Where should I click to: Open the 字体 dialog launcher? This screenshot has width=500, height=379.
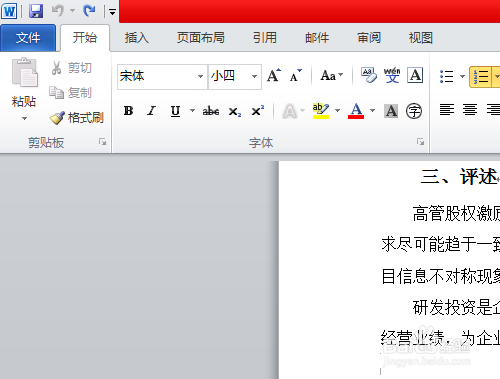[420, 142]
